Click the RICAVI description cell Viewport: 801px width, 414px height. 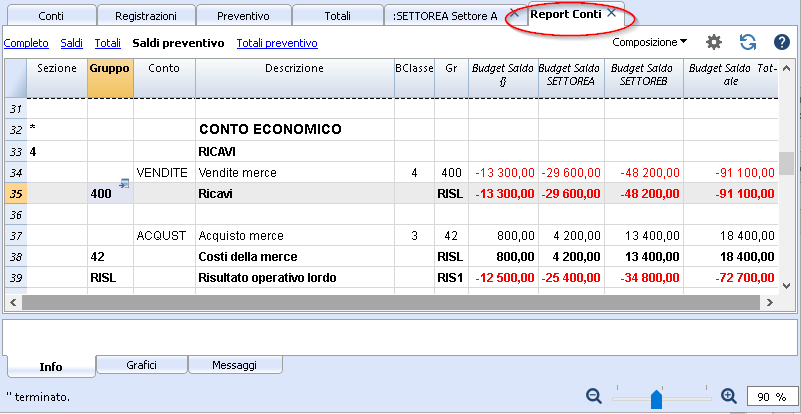point(295,151)
